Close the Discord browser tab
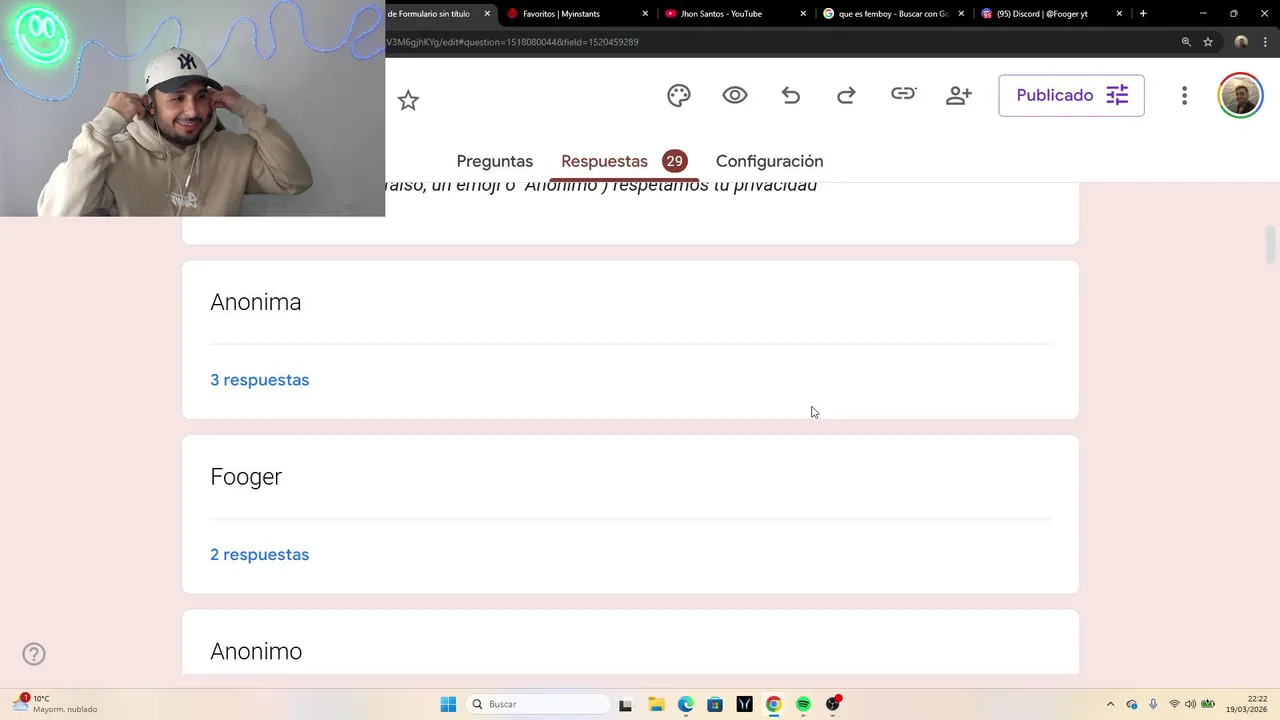1280x720 pixels. click(x=1119, y=14)
